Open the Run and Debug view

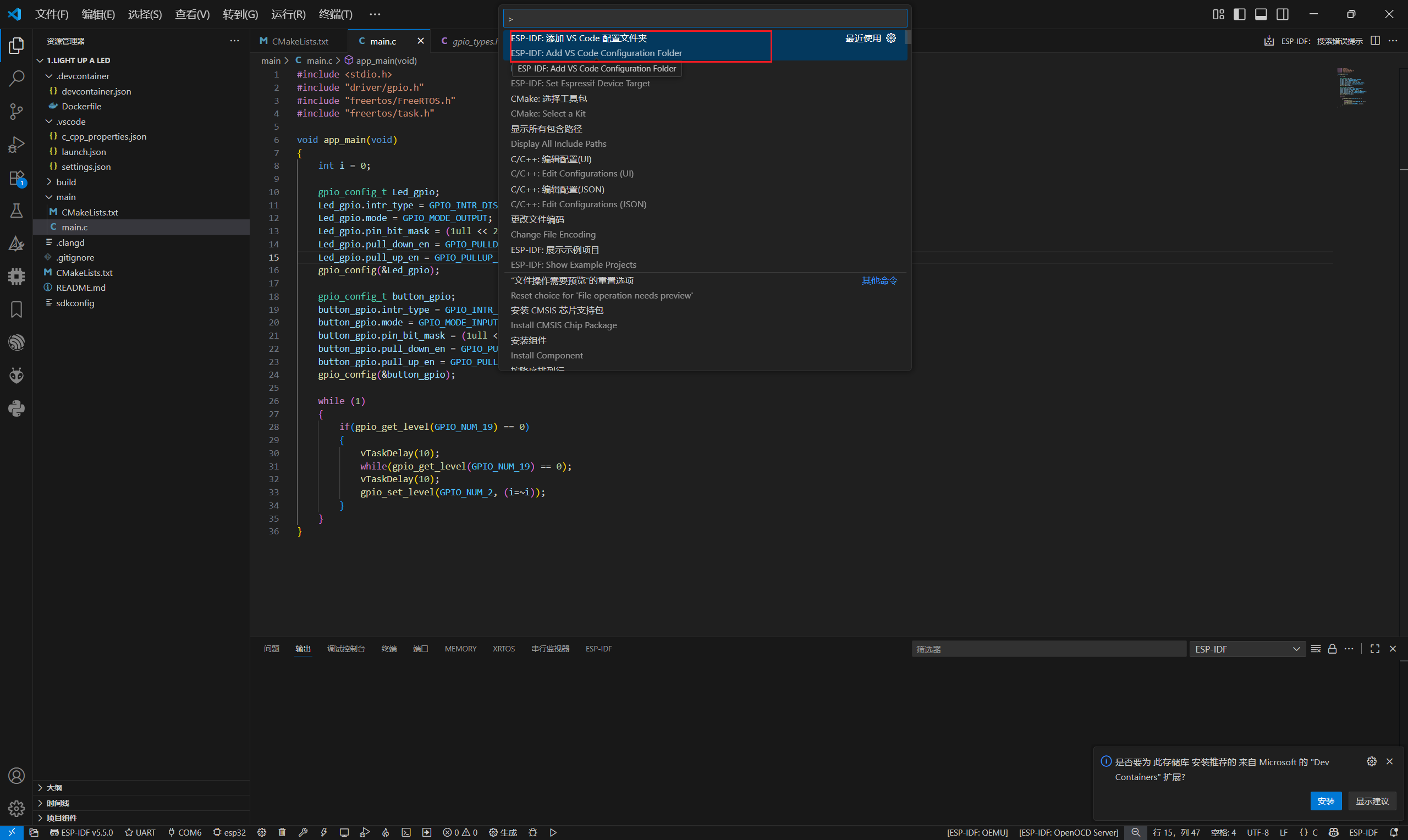[16, 145]
